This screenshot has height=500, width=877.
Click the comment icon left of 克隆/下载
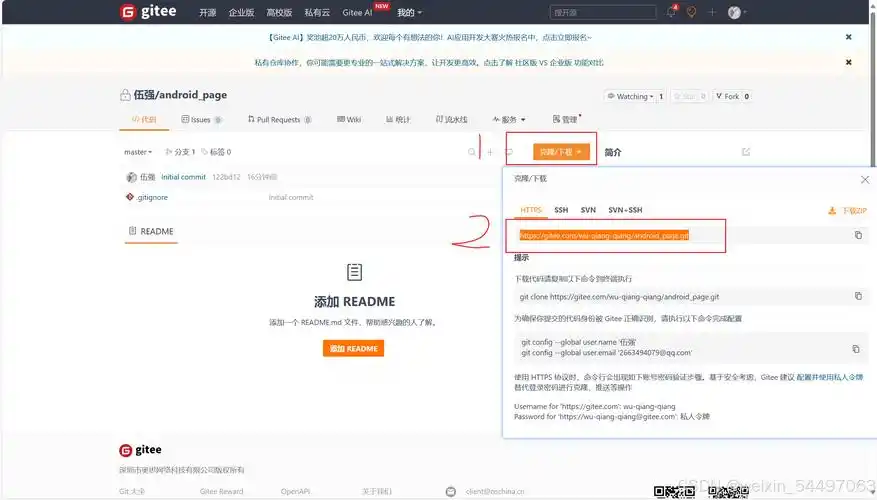coord(509,152)
